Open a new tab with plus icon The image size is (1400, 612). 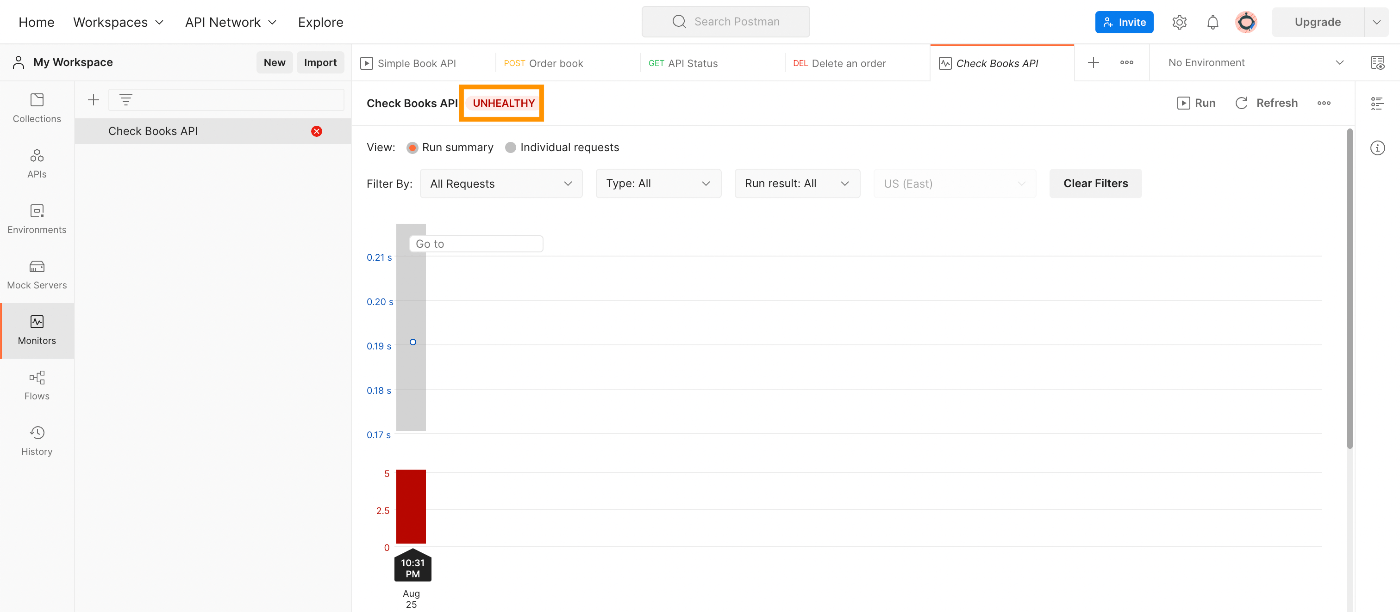pyautogui.click(x=1093, y=62)
